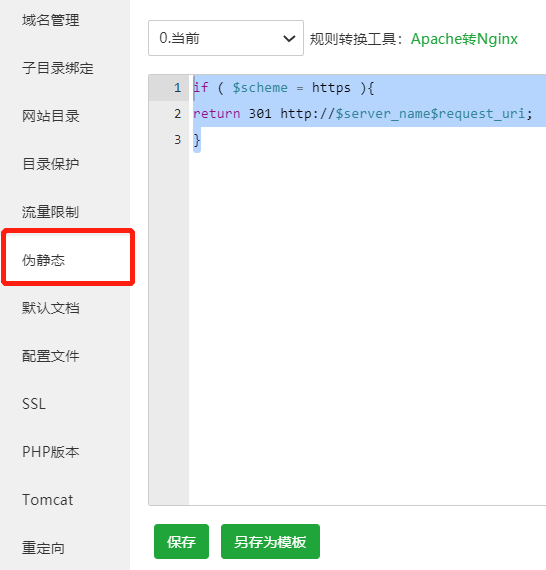This screenshot has height=570, width=546.
Task: Click 另存为模板 button
Action: (270, 541)
